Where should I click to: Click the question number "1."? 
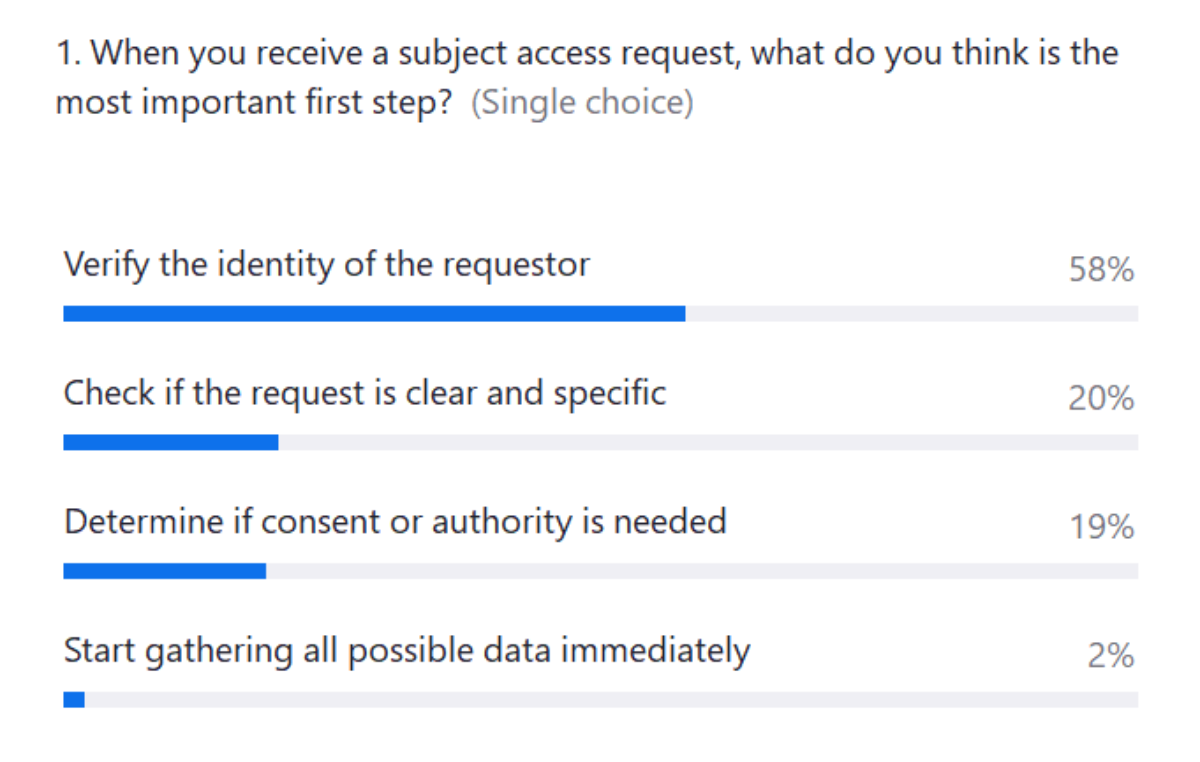tap(68, 53)
